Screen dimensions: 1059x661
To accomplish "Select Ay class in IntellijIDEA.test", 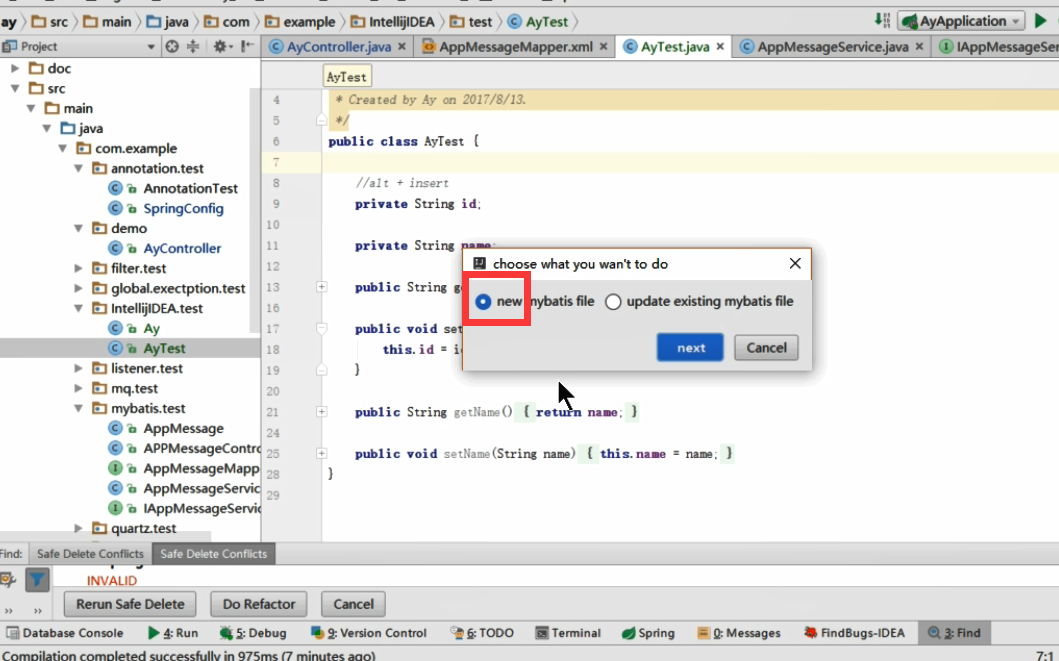I will (151, 328).
